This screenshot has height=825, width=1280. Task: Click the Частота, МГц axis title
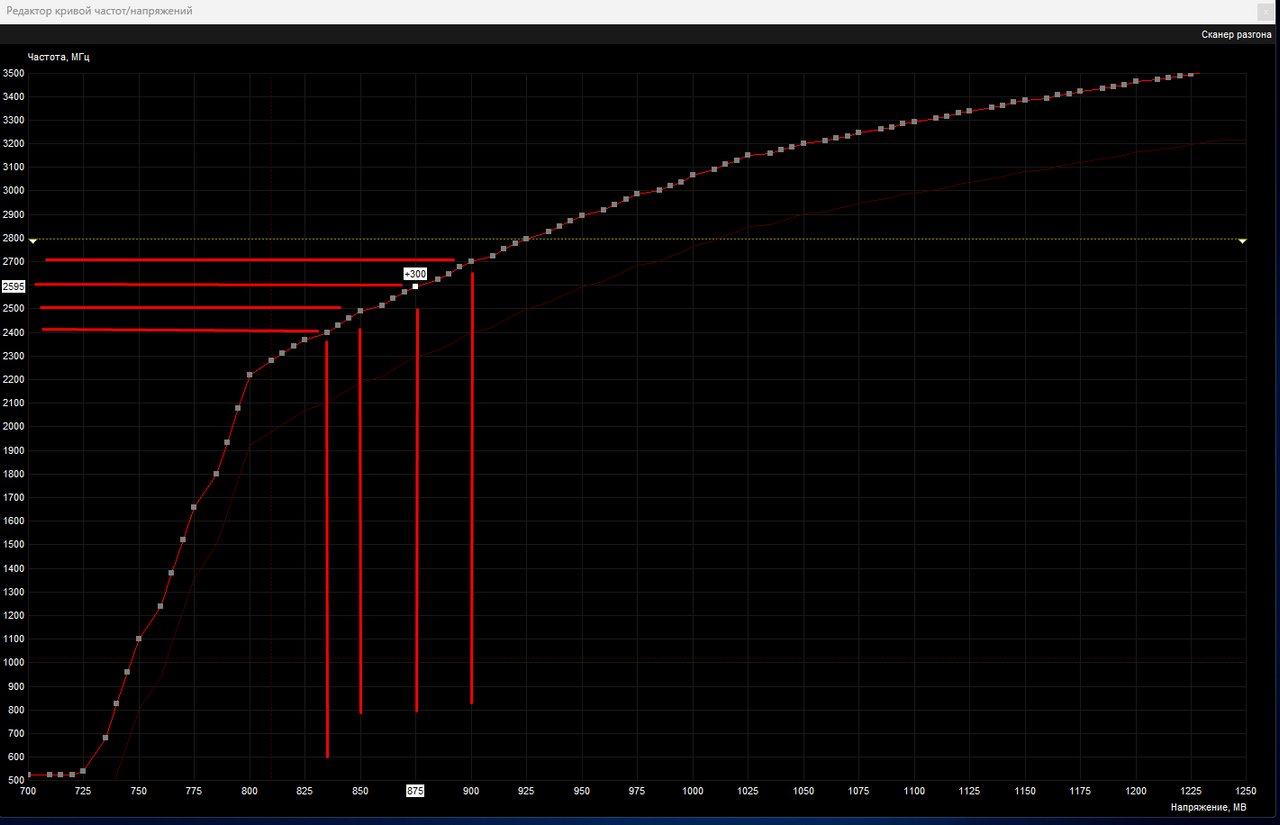pos(61,57)
